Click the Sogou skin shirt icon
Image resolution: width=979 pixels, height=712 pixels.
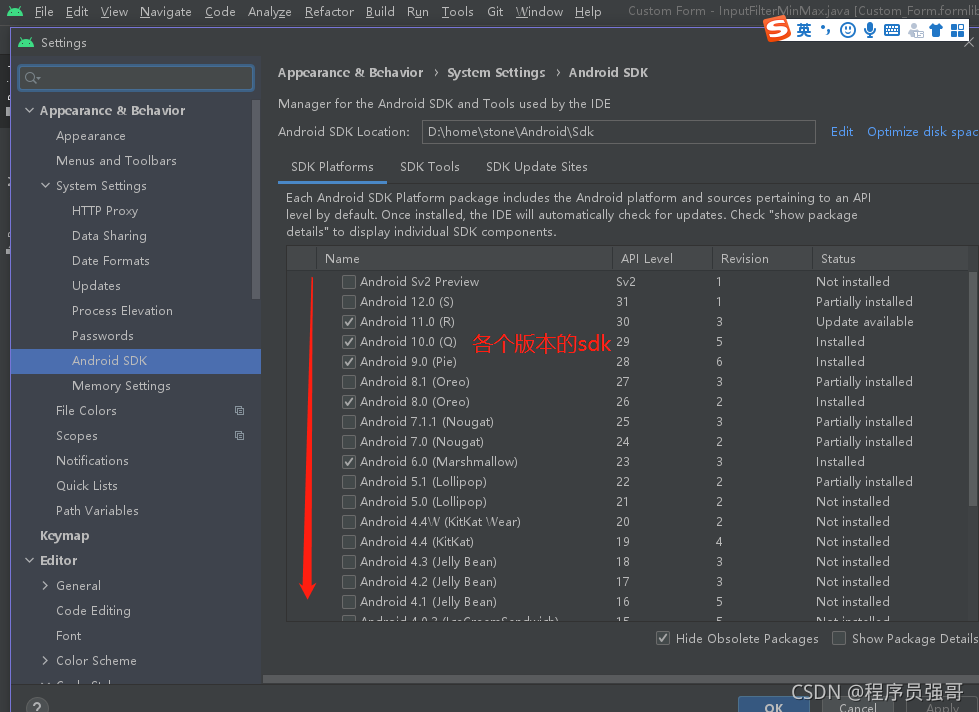935,30
